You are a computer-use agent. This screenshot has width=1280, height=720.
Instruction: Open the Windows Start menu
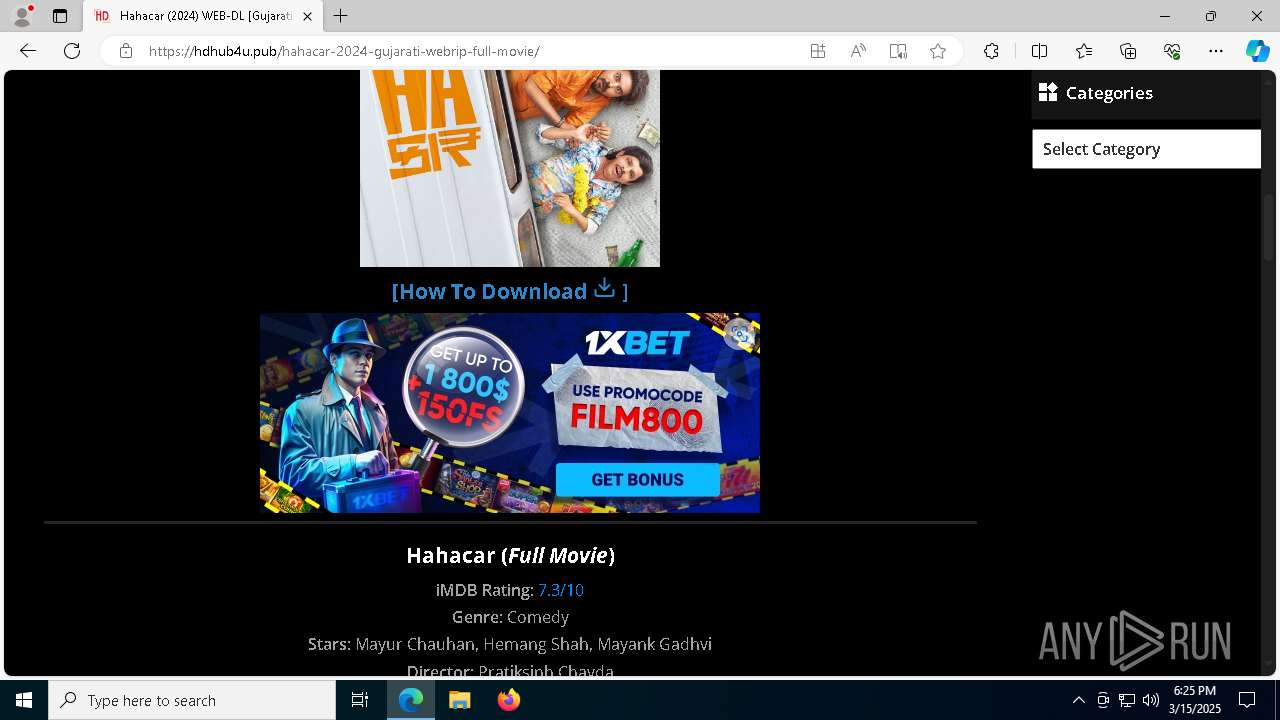pyautogui.click(x=24, y=700)
